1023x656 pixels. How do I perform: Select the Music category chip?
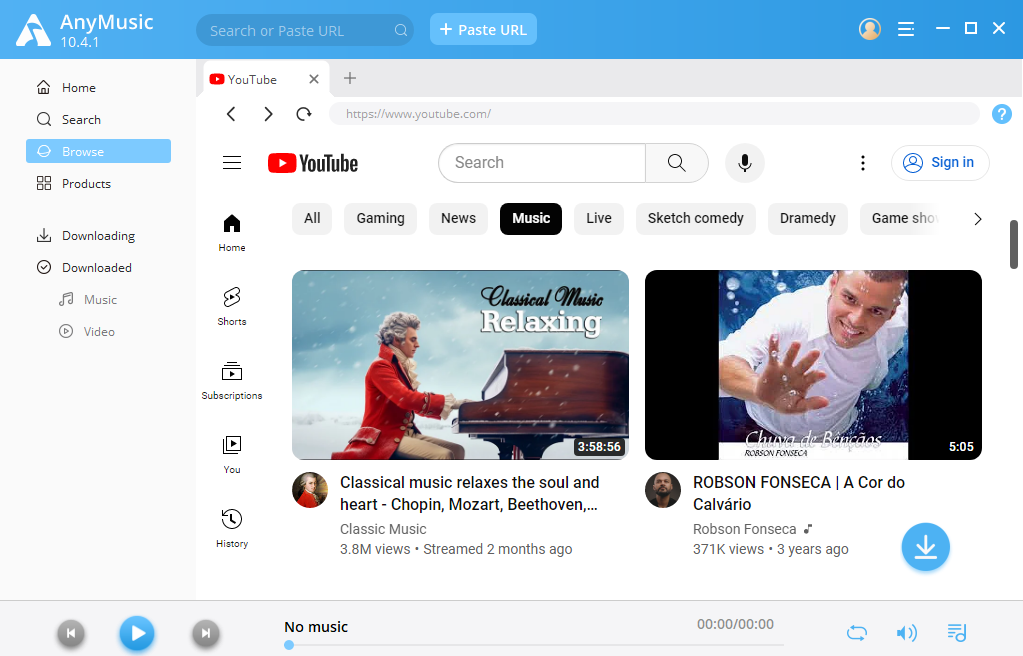(x=531, y=219)
